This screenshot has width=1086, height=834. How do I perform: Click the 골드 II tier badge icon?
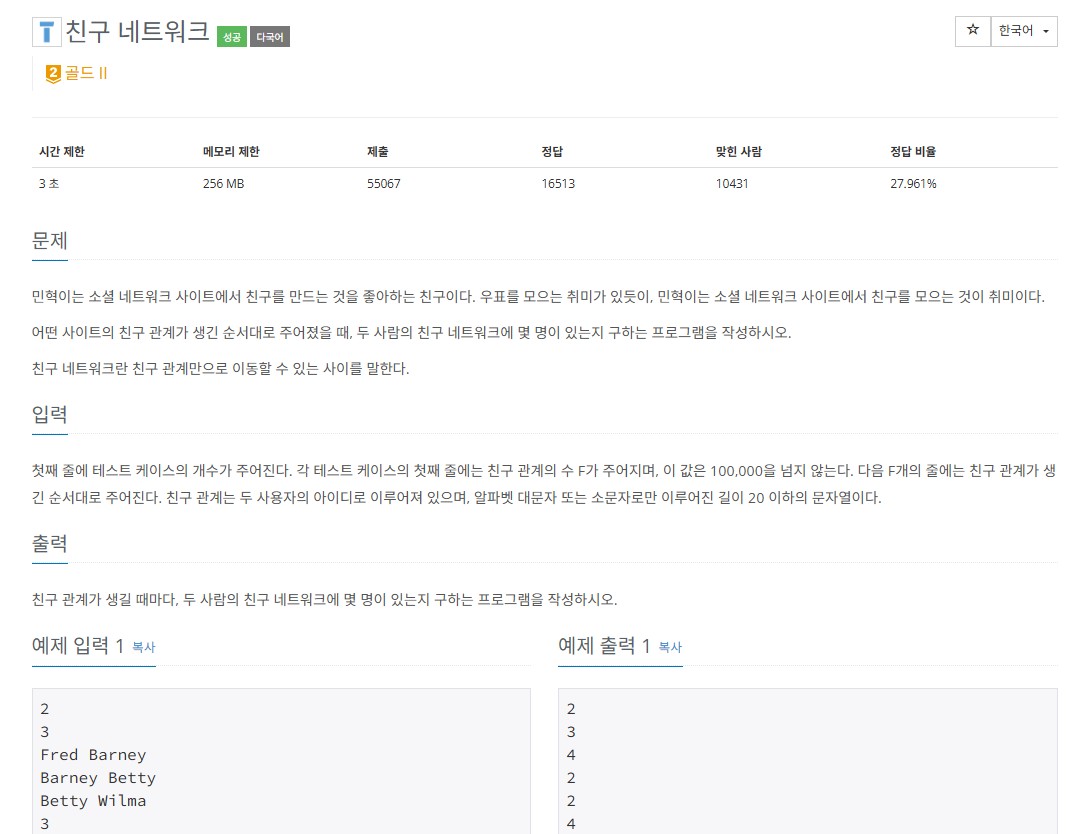tap(53, 73)
